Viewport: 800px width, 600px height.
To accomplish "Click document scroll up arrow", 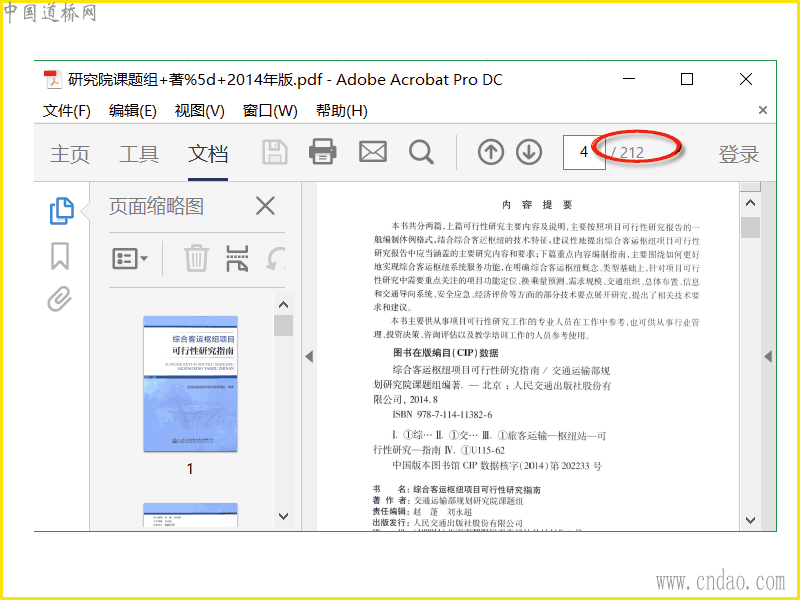I will click(751, 203).
